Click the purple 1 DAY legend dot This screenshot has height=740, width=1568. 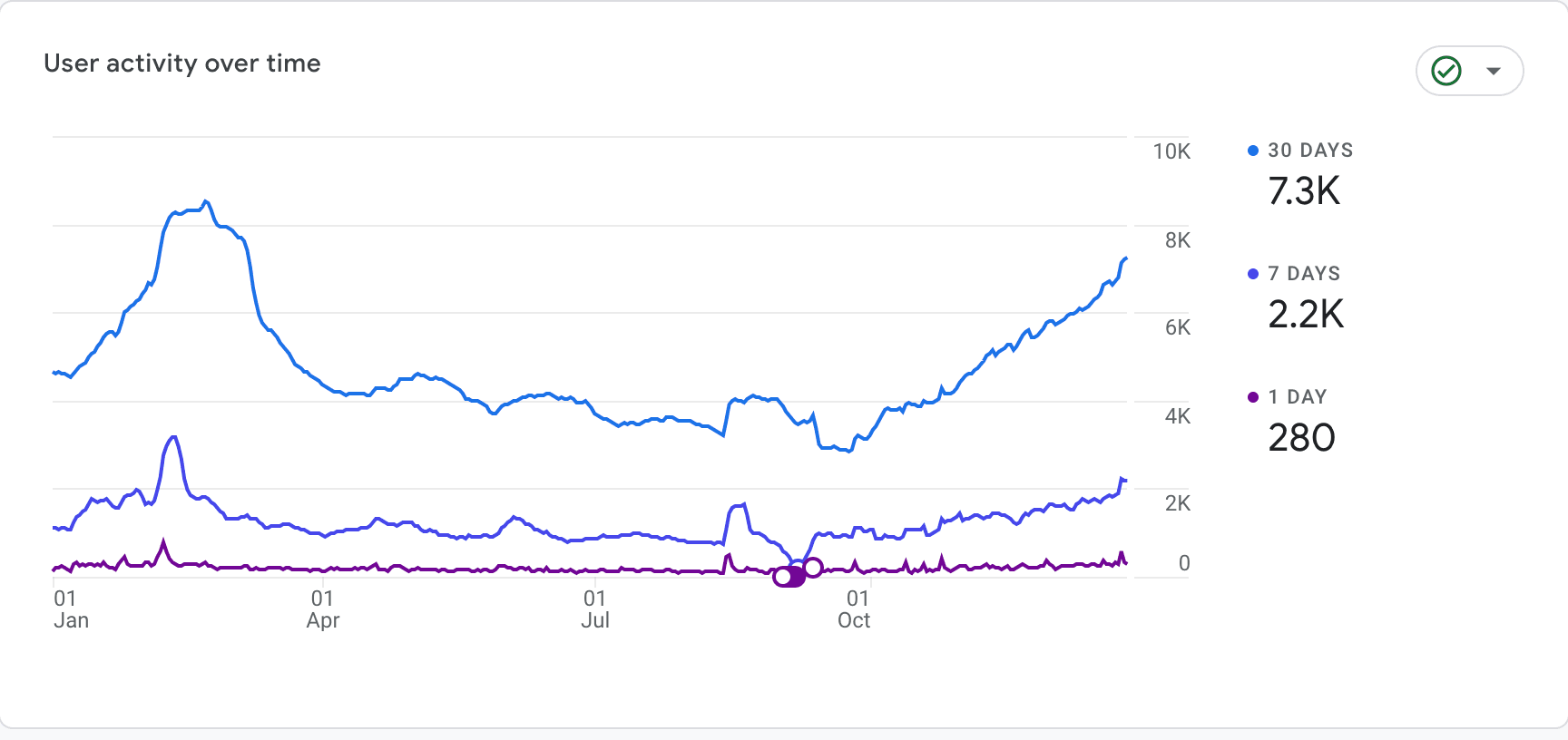(1253, 397)
